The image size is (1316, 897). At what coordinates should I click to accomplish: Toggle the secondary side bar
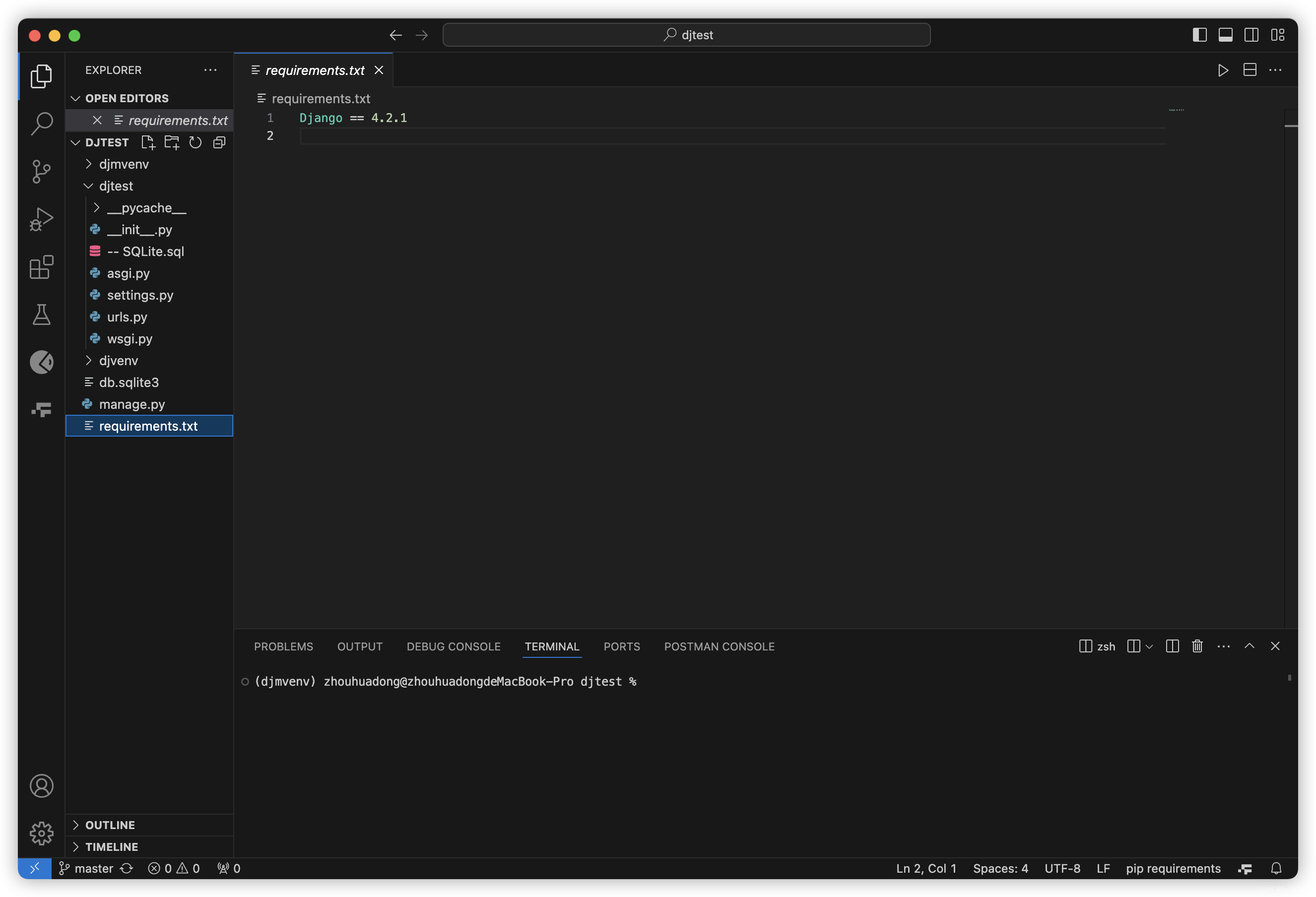click(x=1251, y=35)
